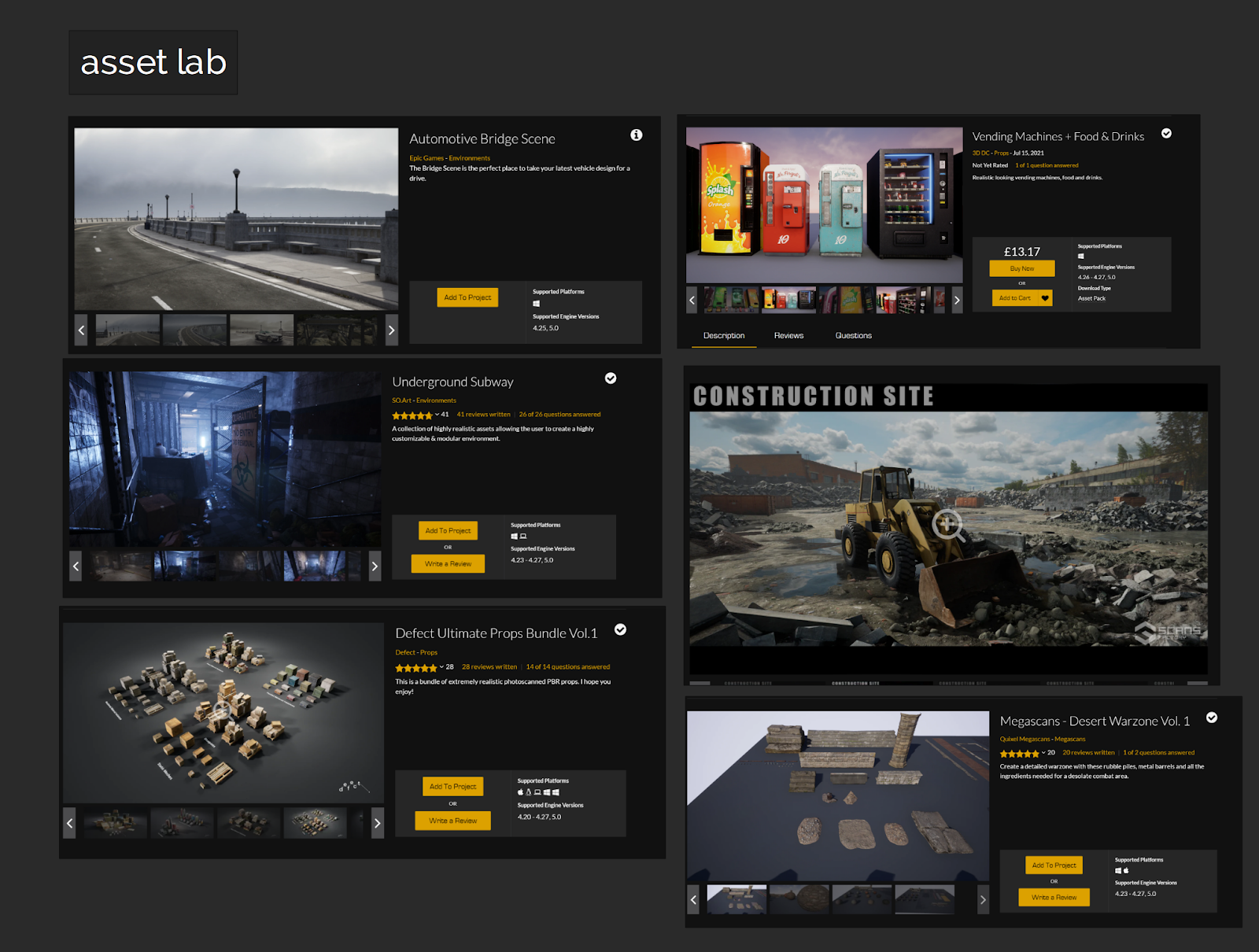Click the Windows platform icon in Vending Machines card
This screenshot has width=1259, height=952.
tap(1081, 256)
